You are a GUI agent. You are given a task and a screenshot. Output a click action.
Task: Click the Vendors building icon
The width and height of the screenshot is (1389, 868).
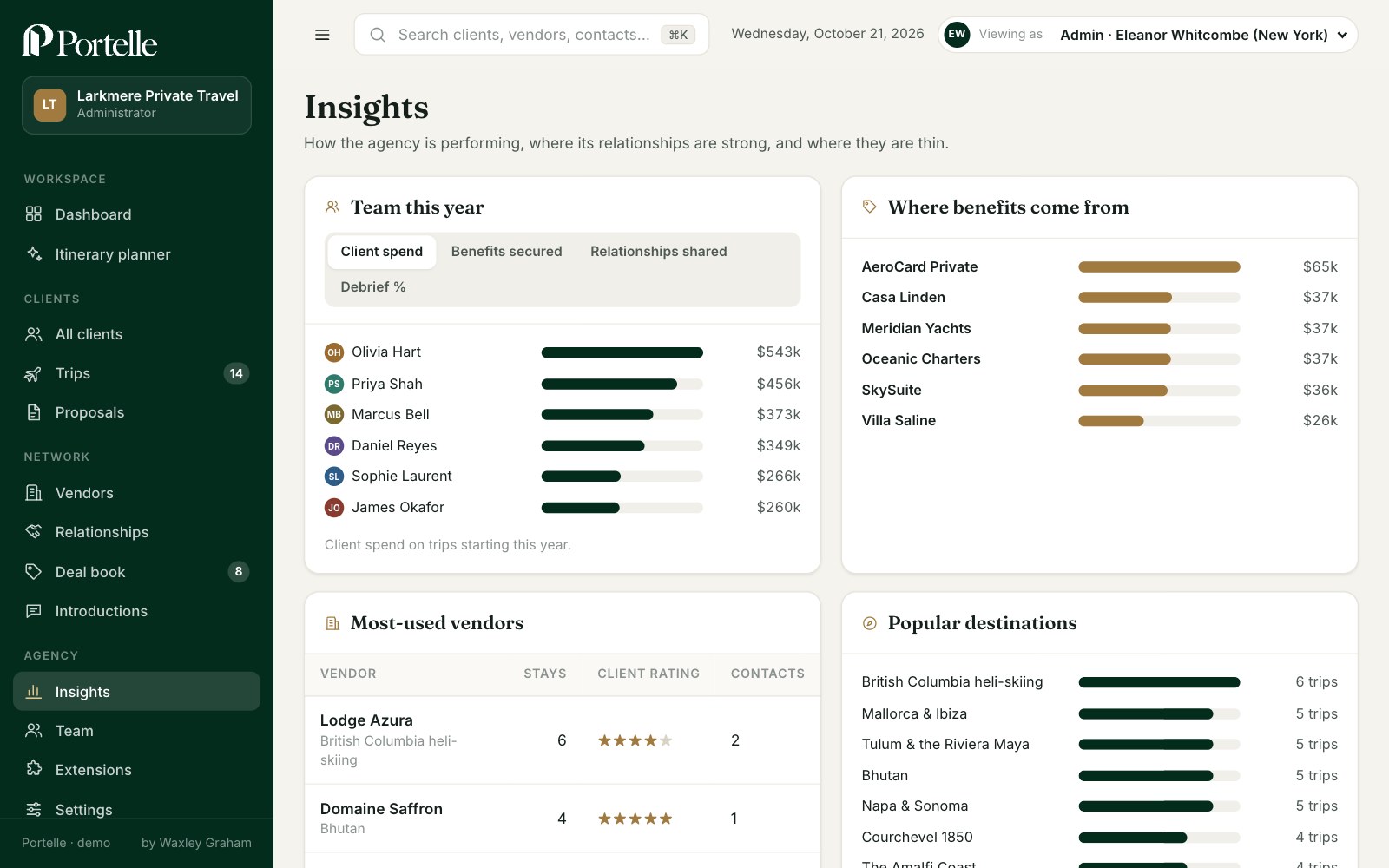click(x=34, y=493)
